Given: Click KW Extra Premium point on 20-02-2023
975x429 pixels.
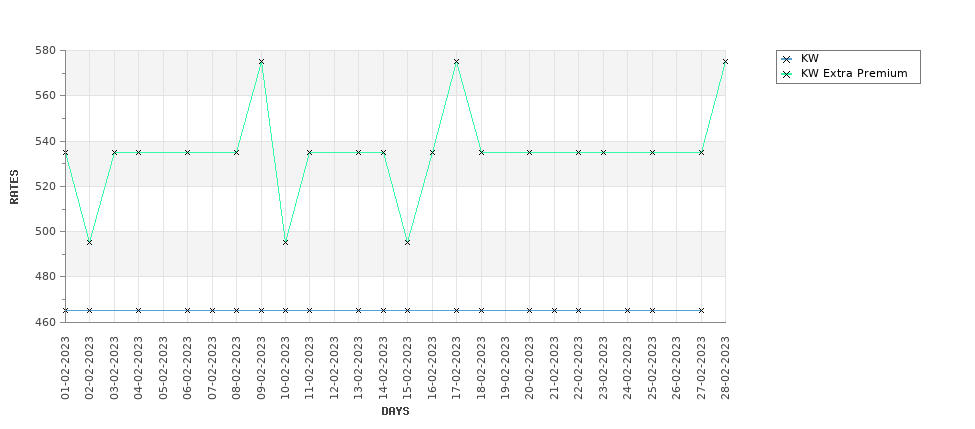Looking at the screenshot, I should point(529,152).
